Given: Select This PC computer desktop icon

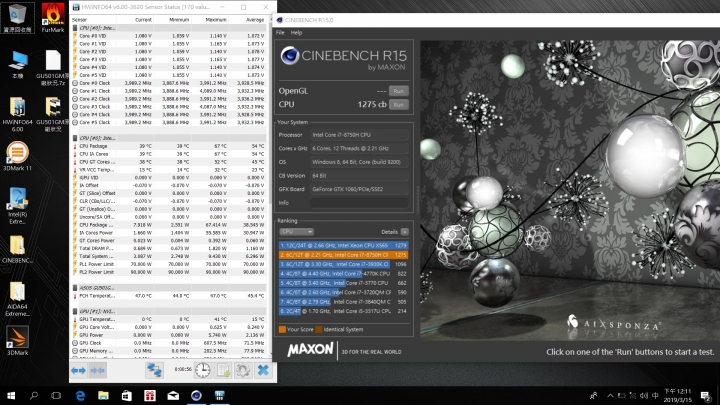Looking at the screenshot, I should (x=17, y=64).
